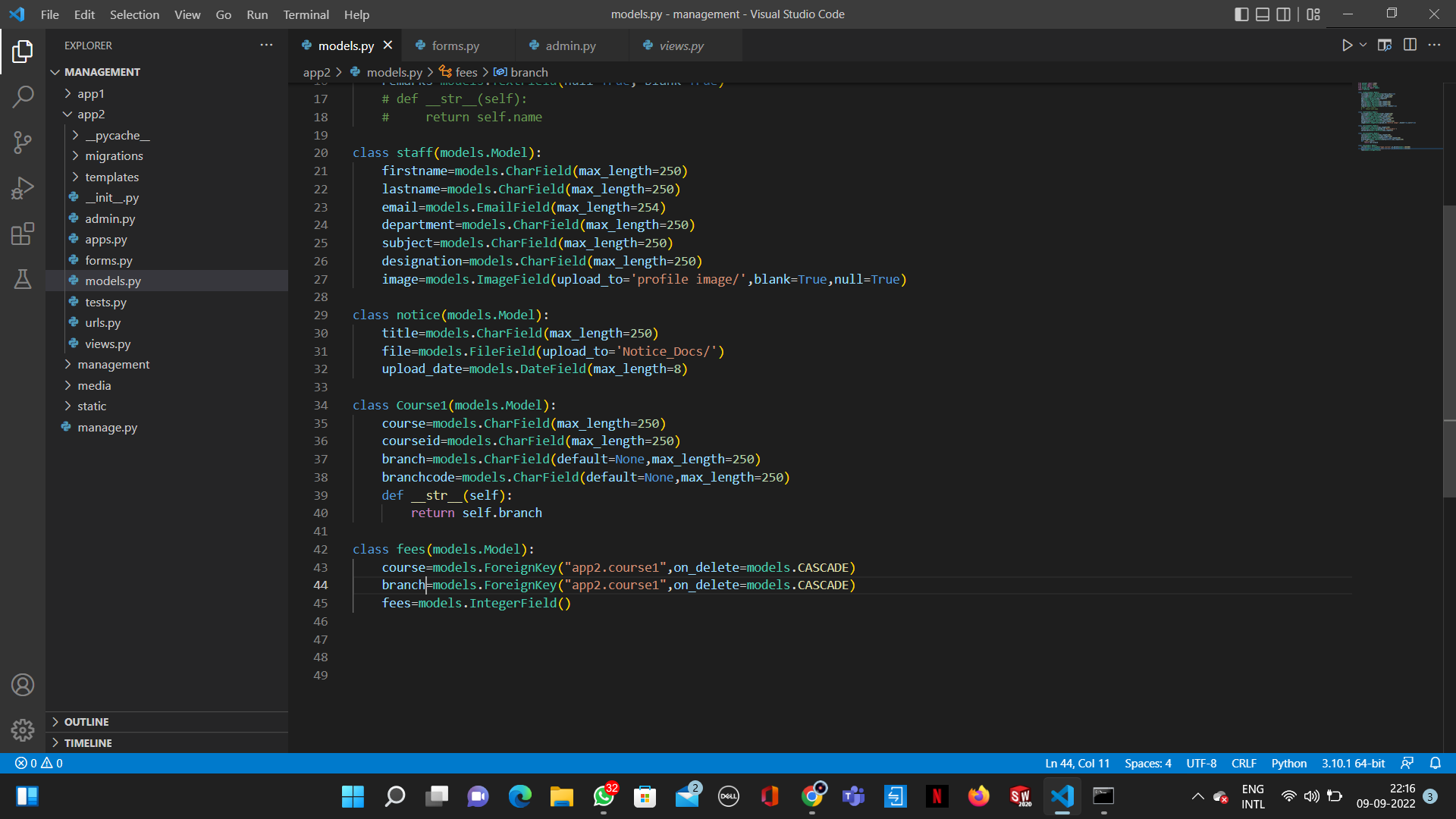Image resolution: width=1456 pixels, height=819 pixels.
Task: Change indentation via Spaces: 4
Action: pos(1147,763)
